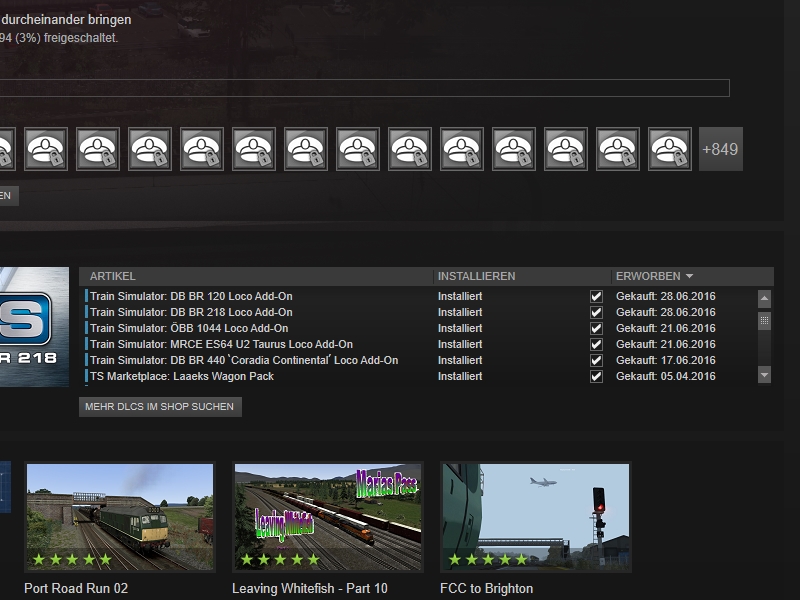Click the star rating on Leaving Whitefish thumbnail

point(280,559)
